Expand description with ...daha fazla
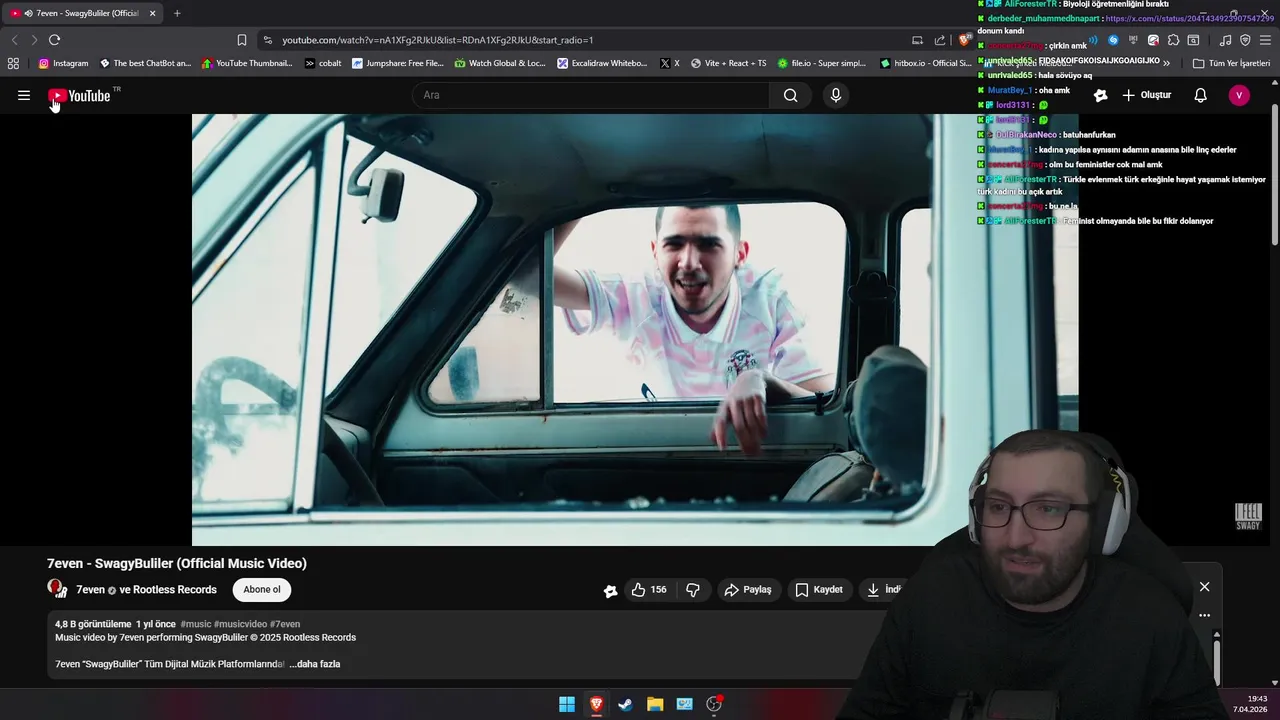The height and width of the screenshot is (720, 1280). (x=315, y=664)
